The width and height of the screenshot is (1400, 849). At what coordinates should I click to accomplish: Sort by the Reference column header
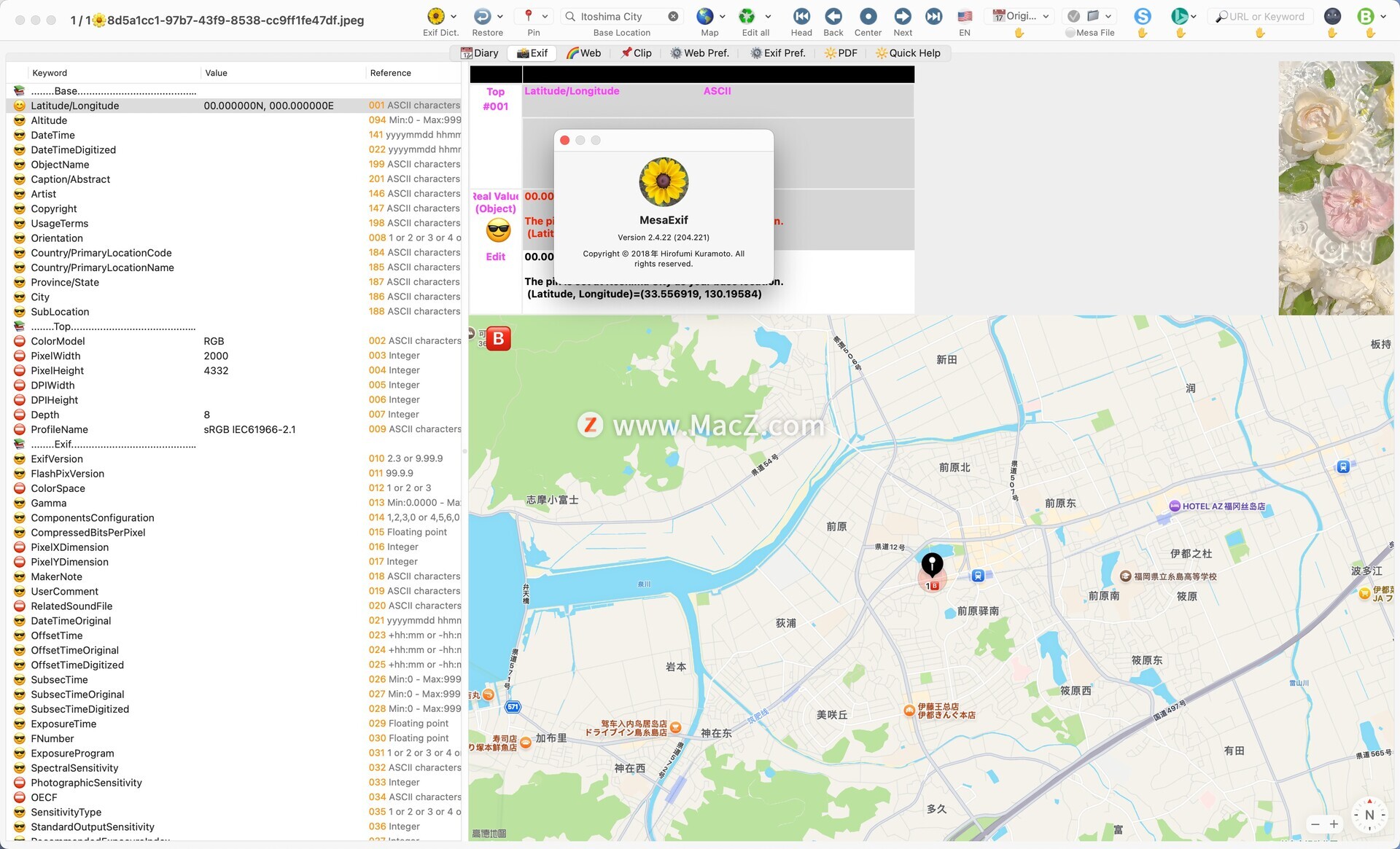pos(413,73)
